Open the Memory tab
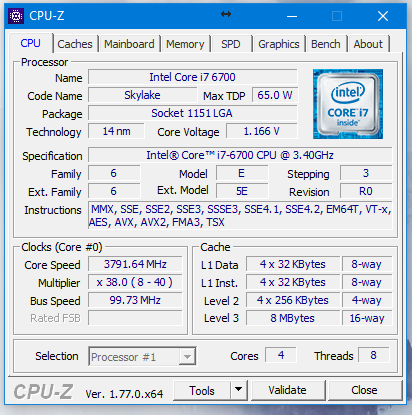The height and width of the screenshot is (415, 412). tap(185, 44)
